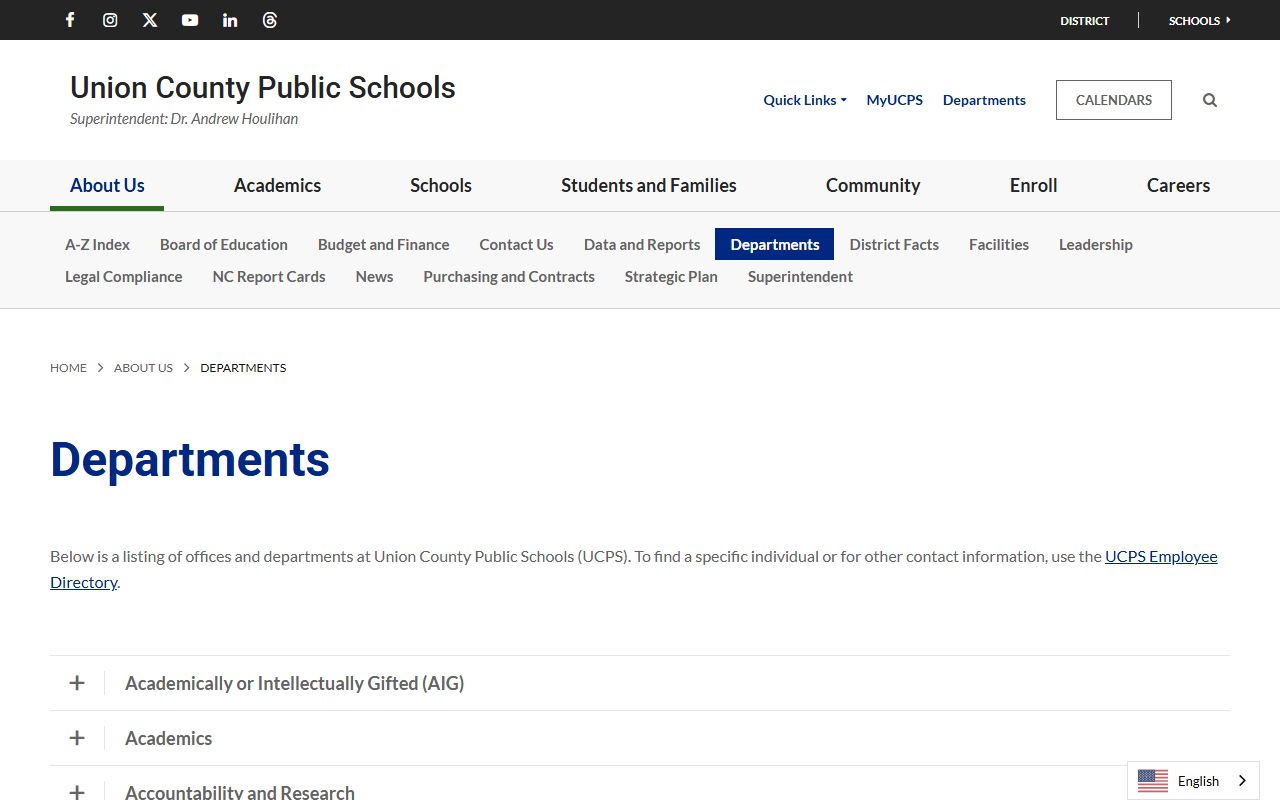Click the US flag language icon
The image size is (1280, 800).
coord(1153,781)
